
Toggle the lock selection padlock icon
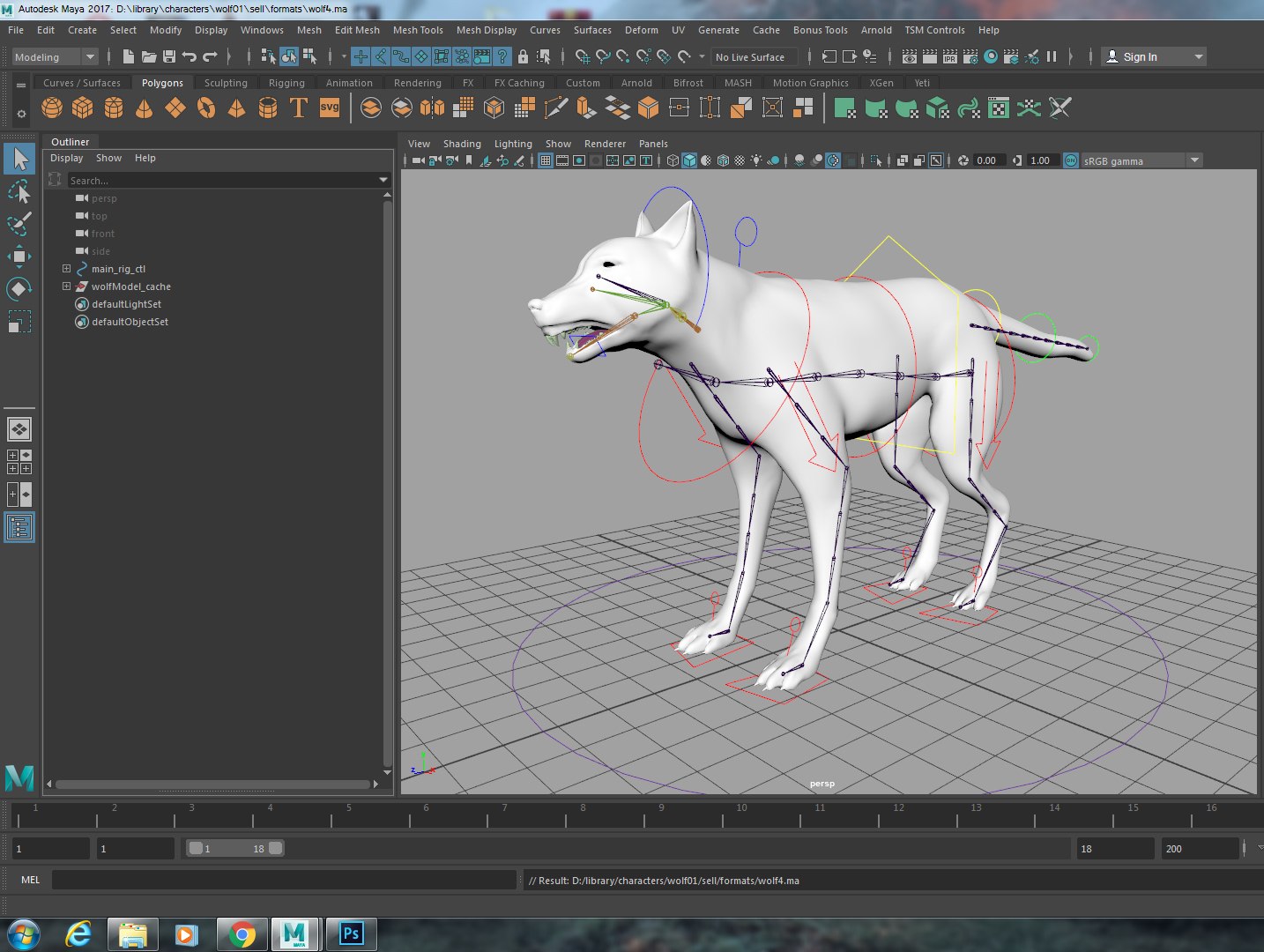(523, 56)
